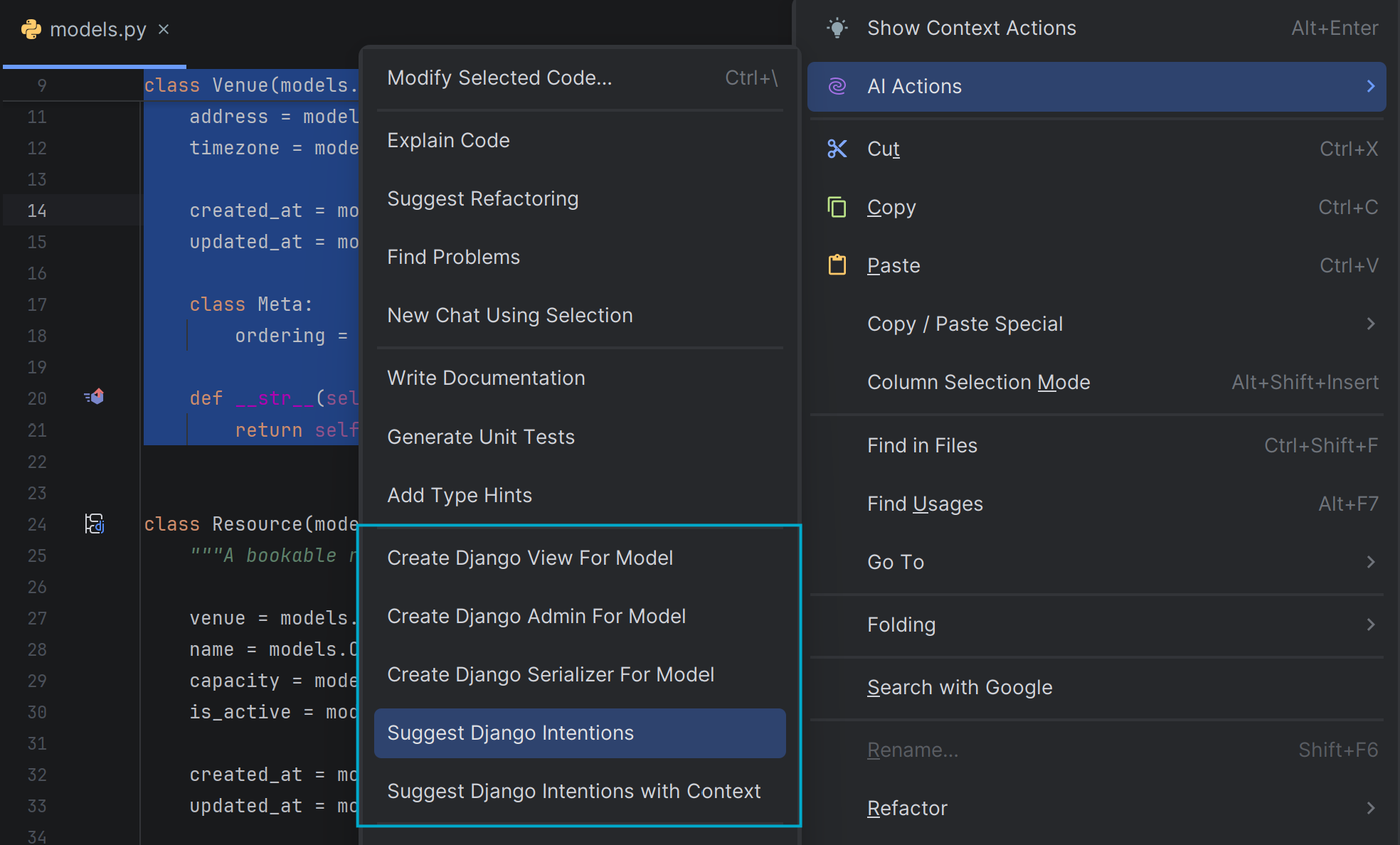The image size is (1400, 845).
Task: Click the 'def __str__(sel' code line
Action: 274,398
